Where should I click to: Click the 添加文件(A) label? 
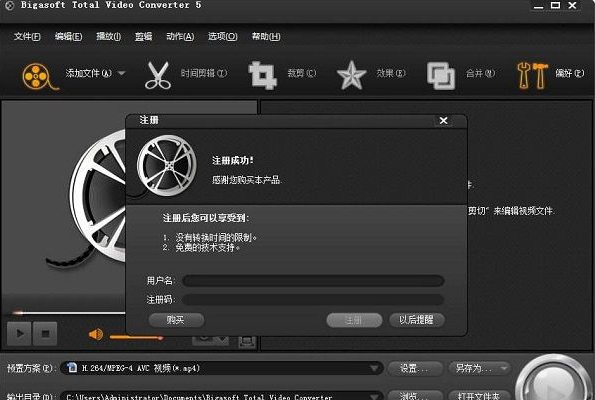coord(88,73)
